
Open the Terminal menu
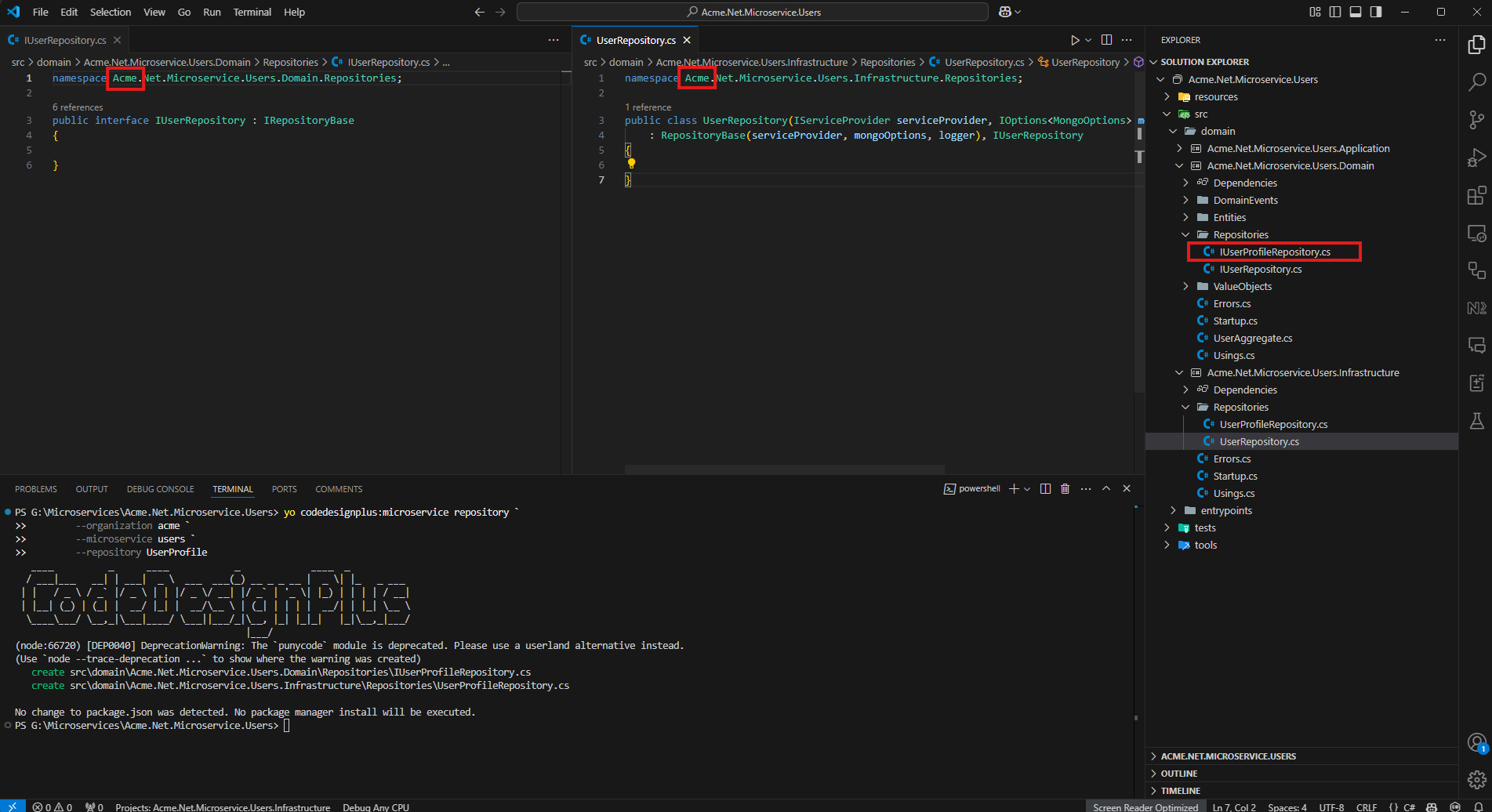252,12
